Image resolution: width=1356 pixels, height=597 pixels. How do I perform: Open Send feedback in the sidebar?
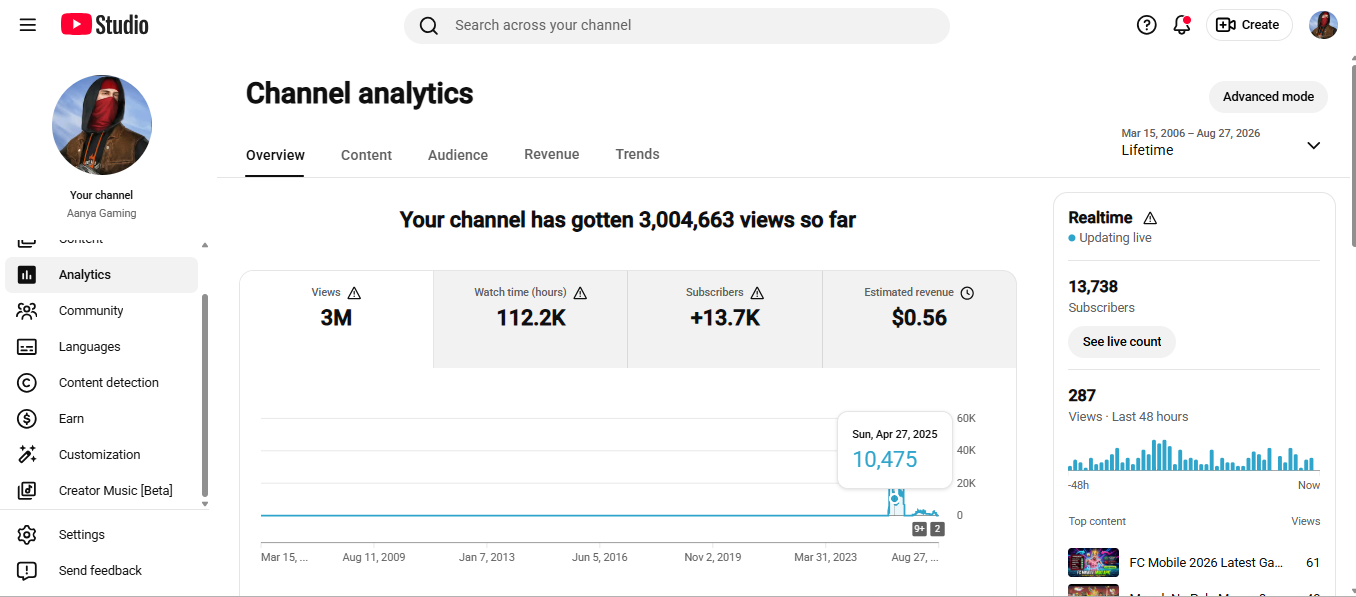point(101,571)
